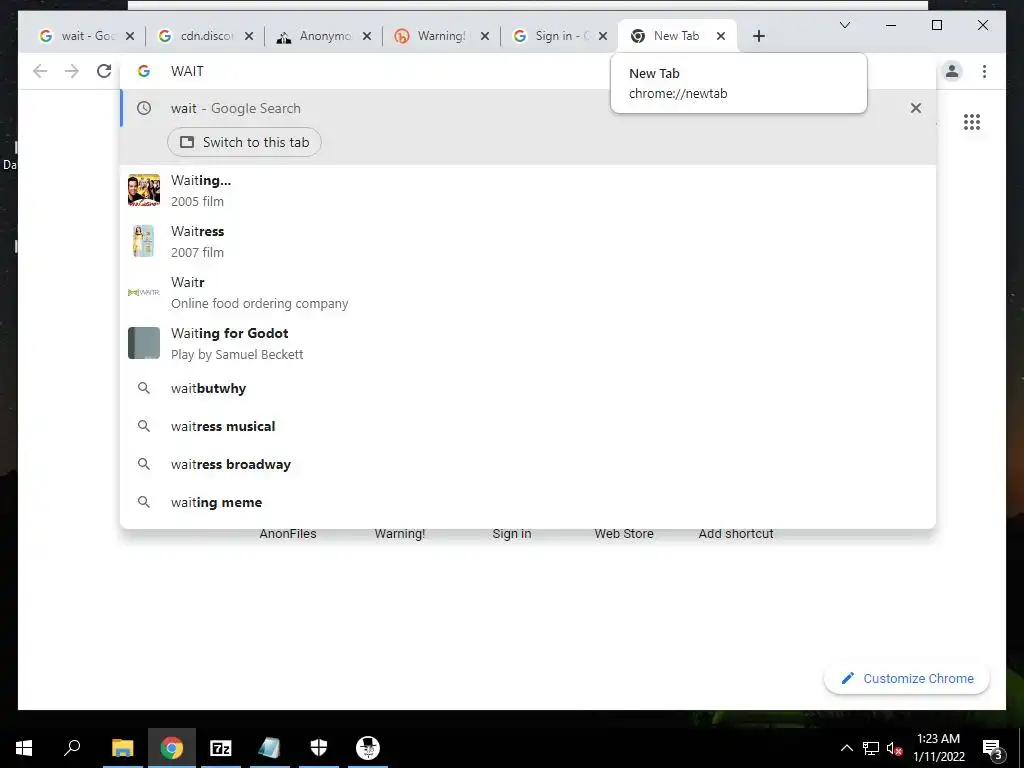
Task: Open the notepad-style taskbar app
Action: (x=270, y=748)
